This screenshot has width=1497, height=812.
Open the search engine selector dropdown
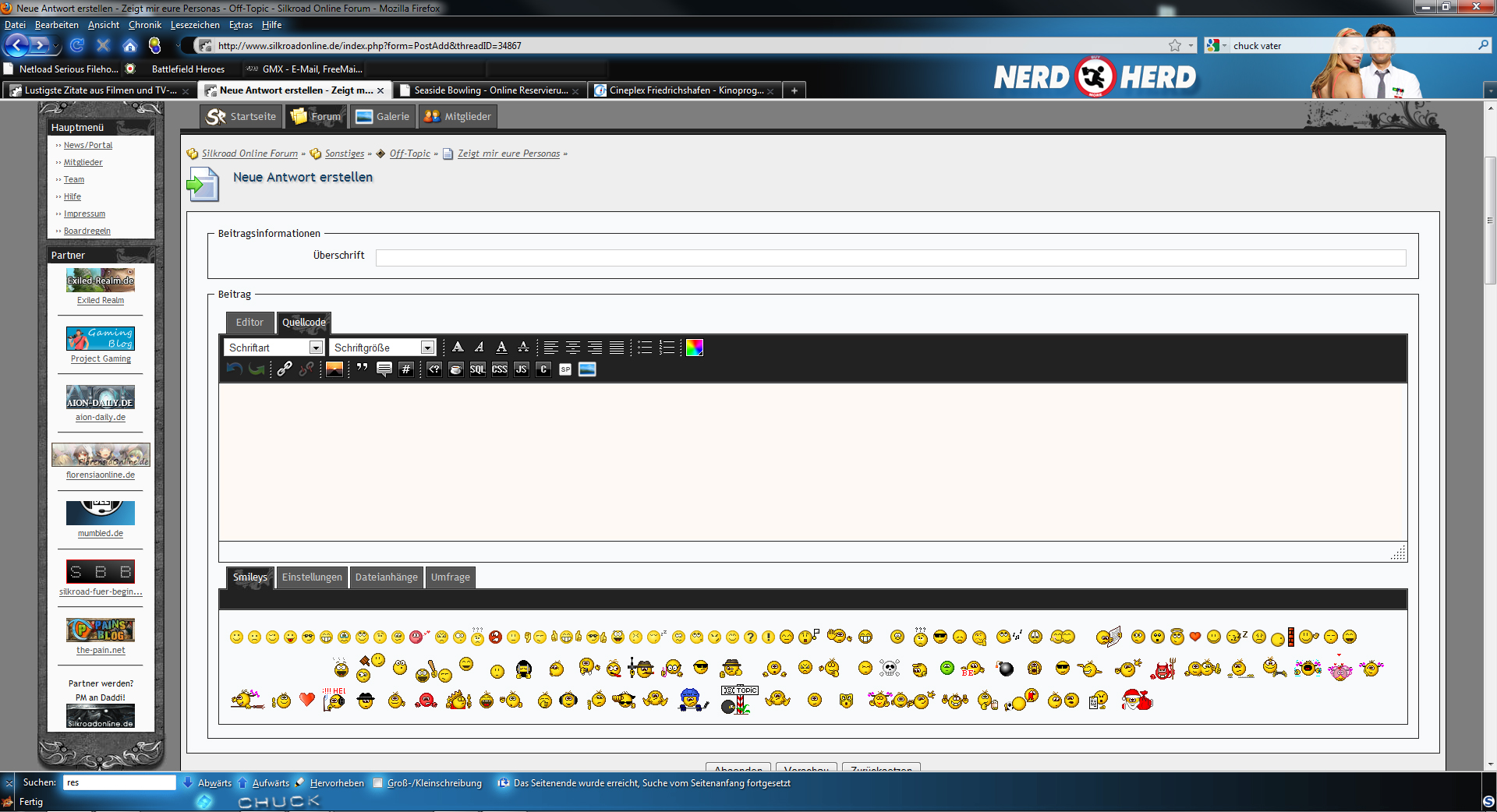pos(1216,46)
